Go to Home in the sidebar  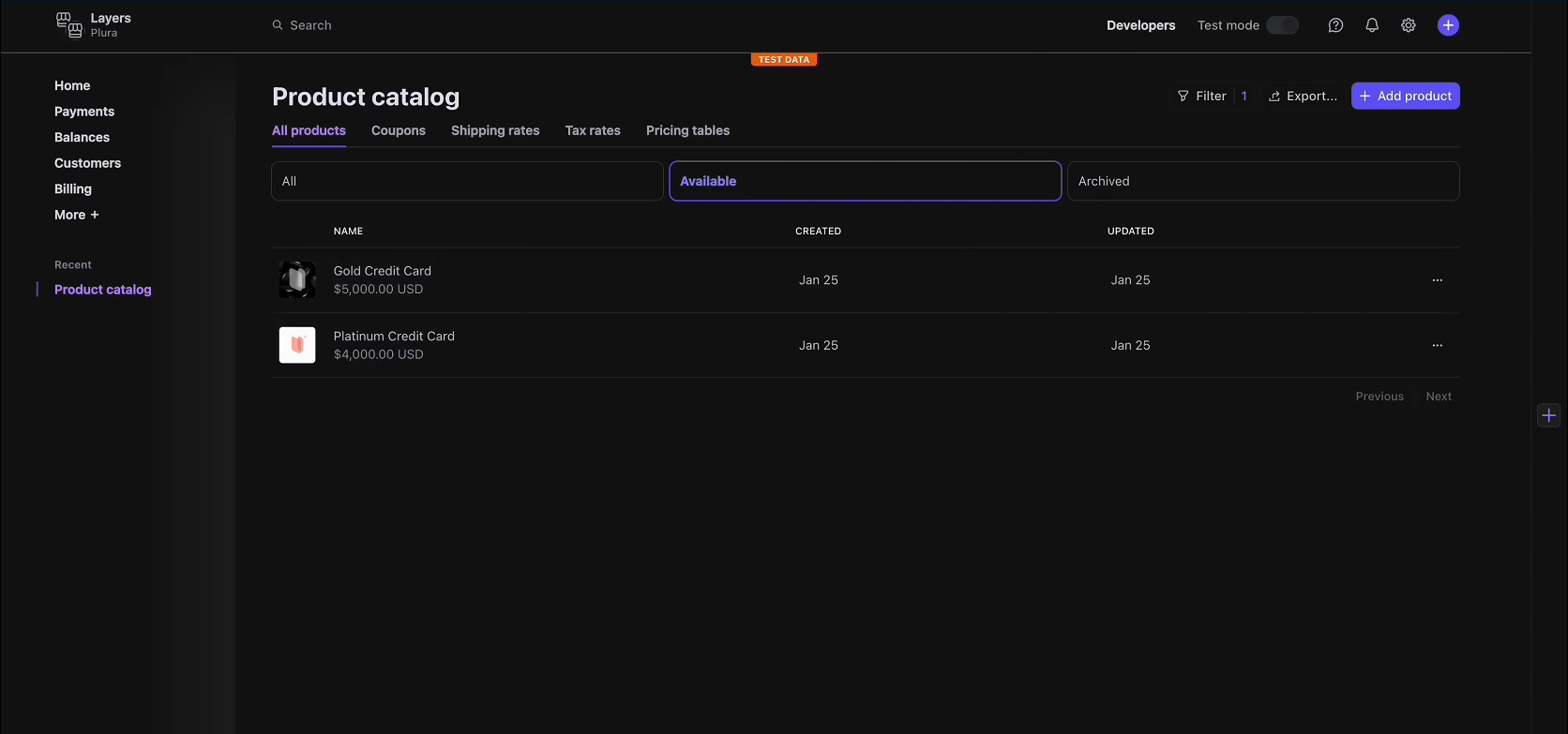pos(72,85)
